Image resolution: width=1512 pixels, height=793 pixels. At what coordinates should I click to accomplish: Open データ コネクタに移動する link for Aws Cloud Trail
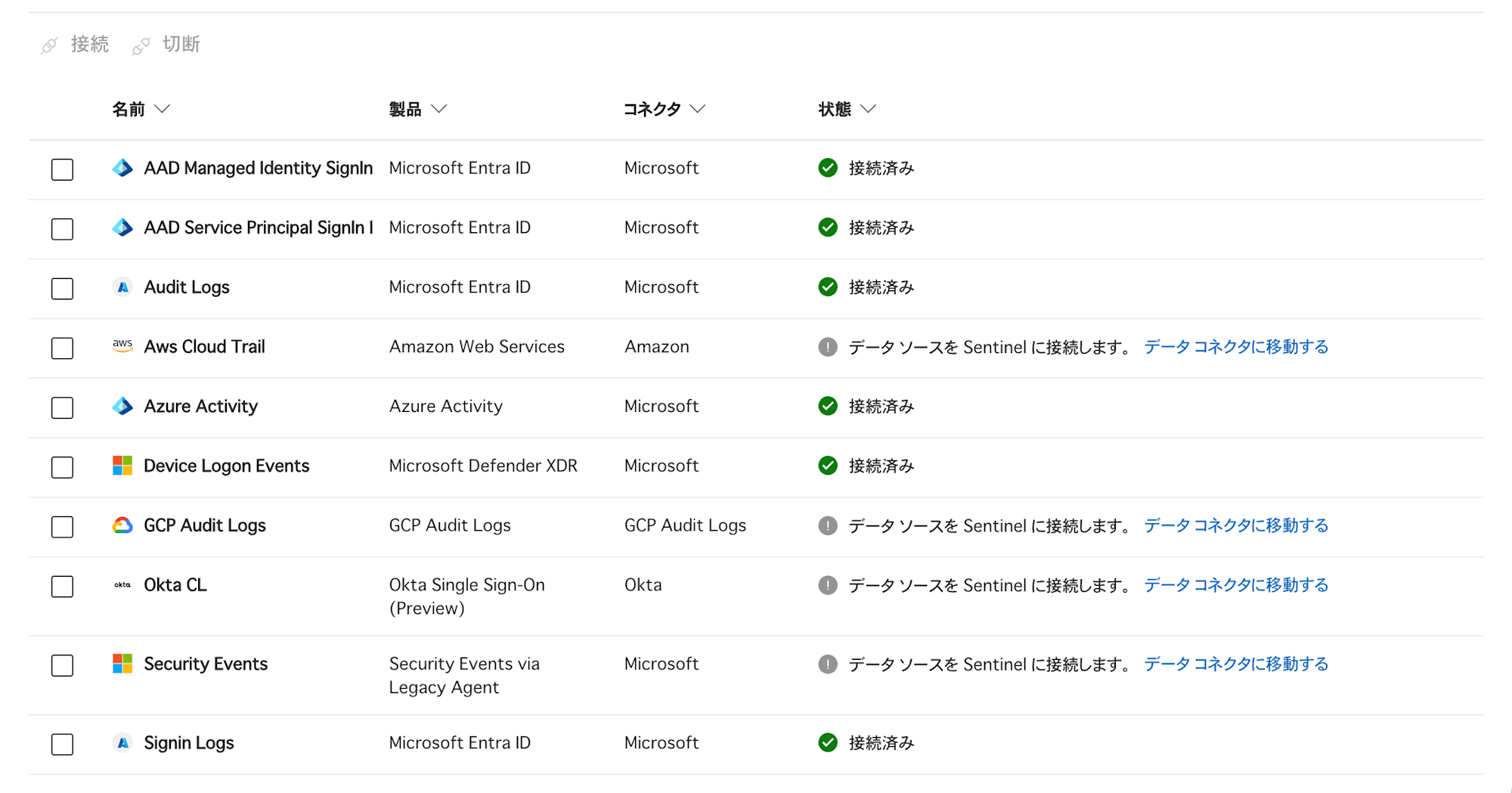point(1235,347)
